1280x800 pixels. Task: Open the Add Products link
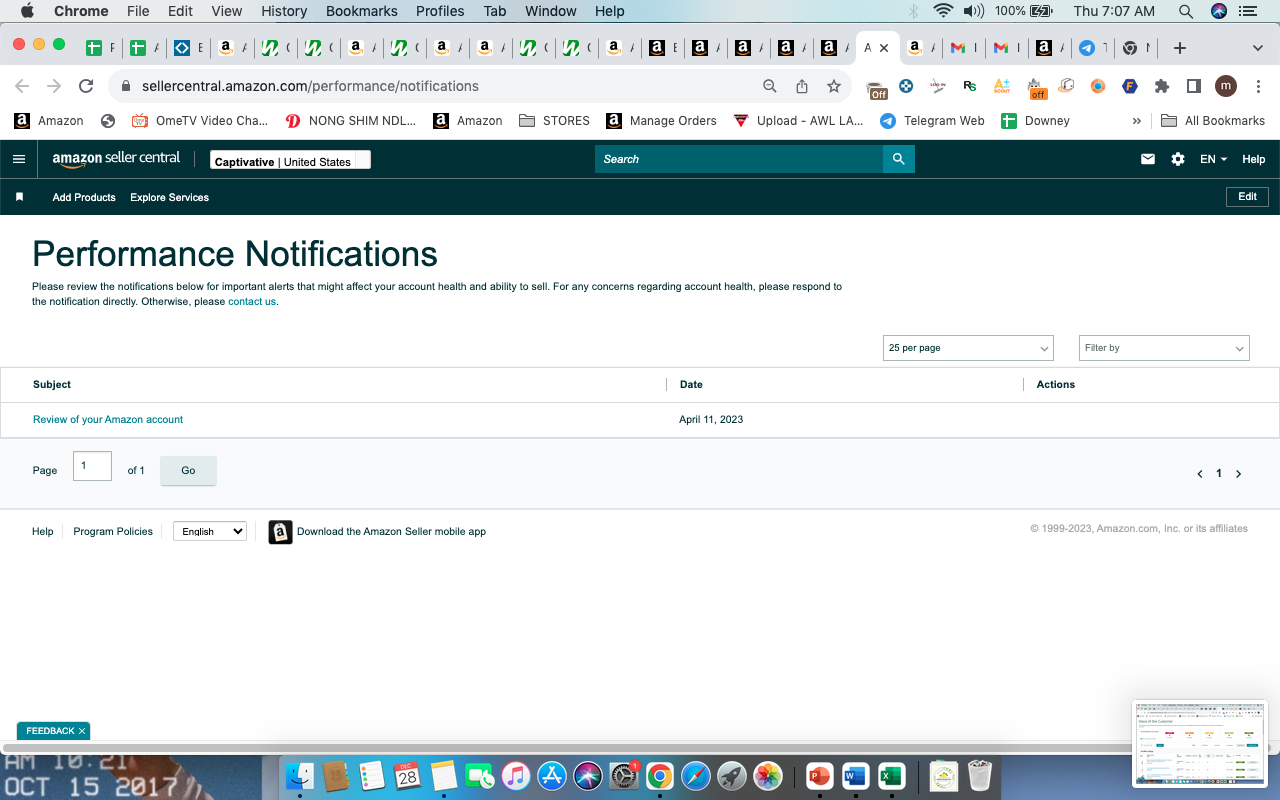(84, 197)
